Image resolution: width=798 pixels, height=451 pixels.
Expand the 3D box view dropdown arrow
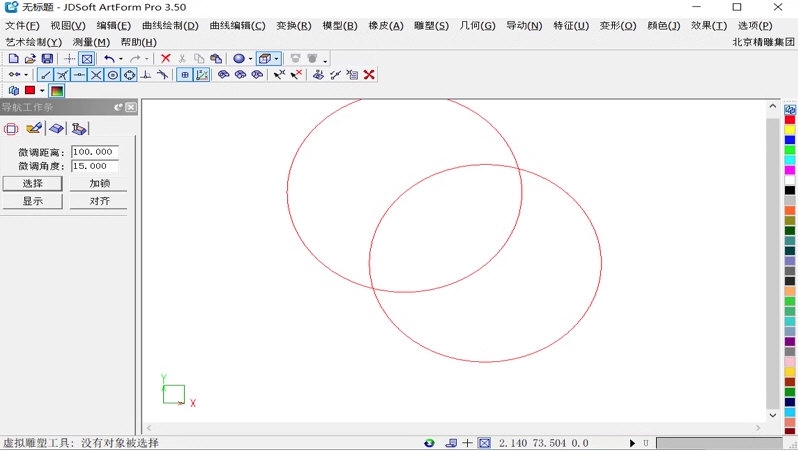pyautogui.click(x=276, y=59)
